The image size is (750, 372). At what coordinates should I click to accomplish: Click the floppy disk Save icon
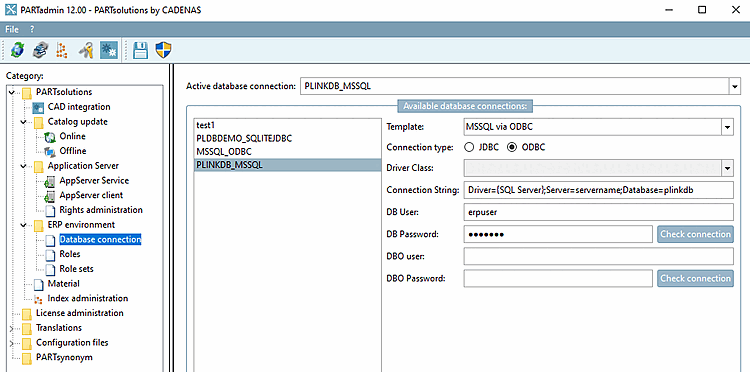(x=140, y=50)
